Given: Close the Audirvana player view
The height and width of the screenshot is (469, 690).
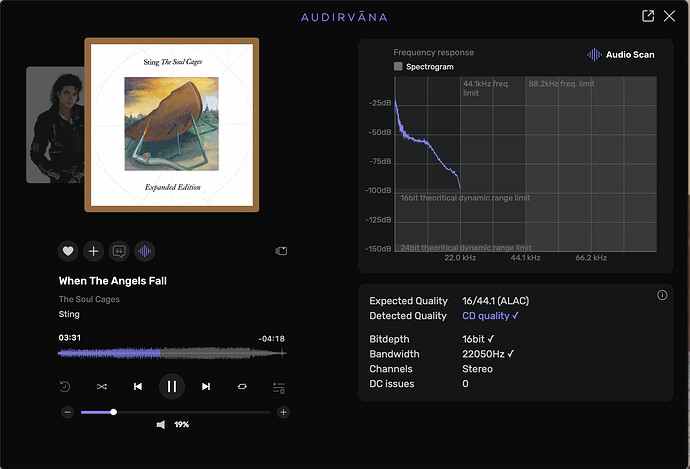Looking at the screenshot, I should tap(669, 16).
